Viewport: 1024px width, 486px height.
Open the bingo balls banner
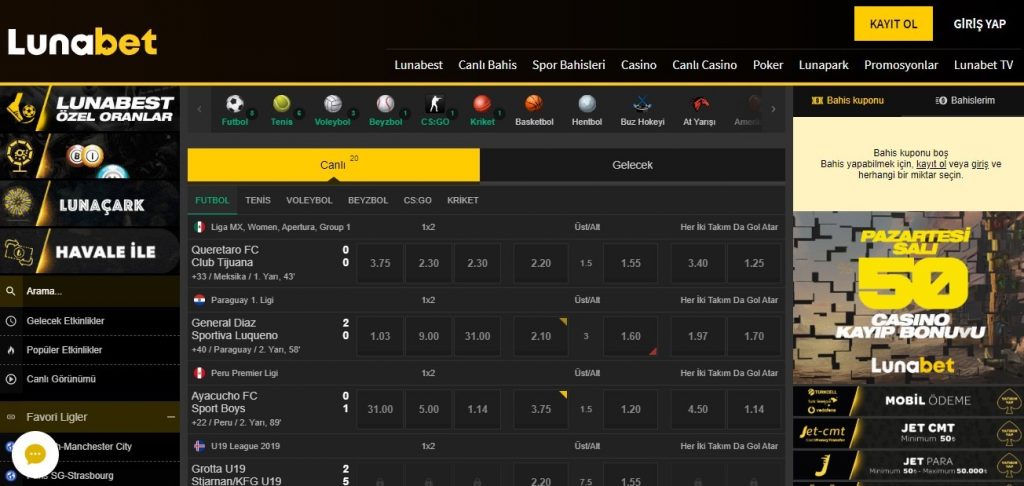tap(89, 156)
